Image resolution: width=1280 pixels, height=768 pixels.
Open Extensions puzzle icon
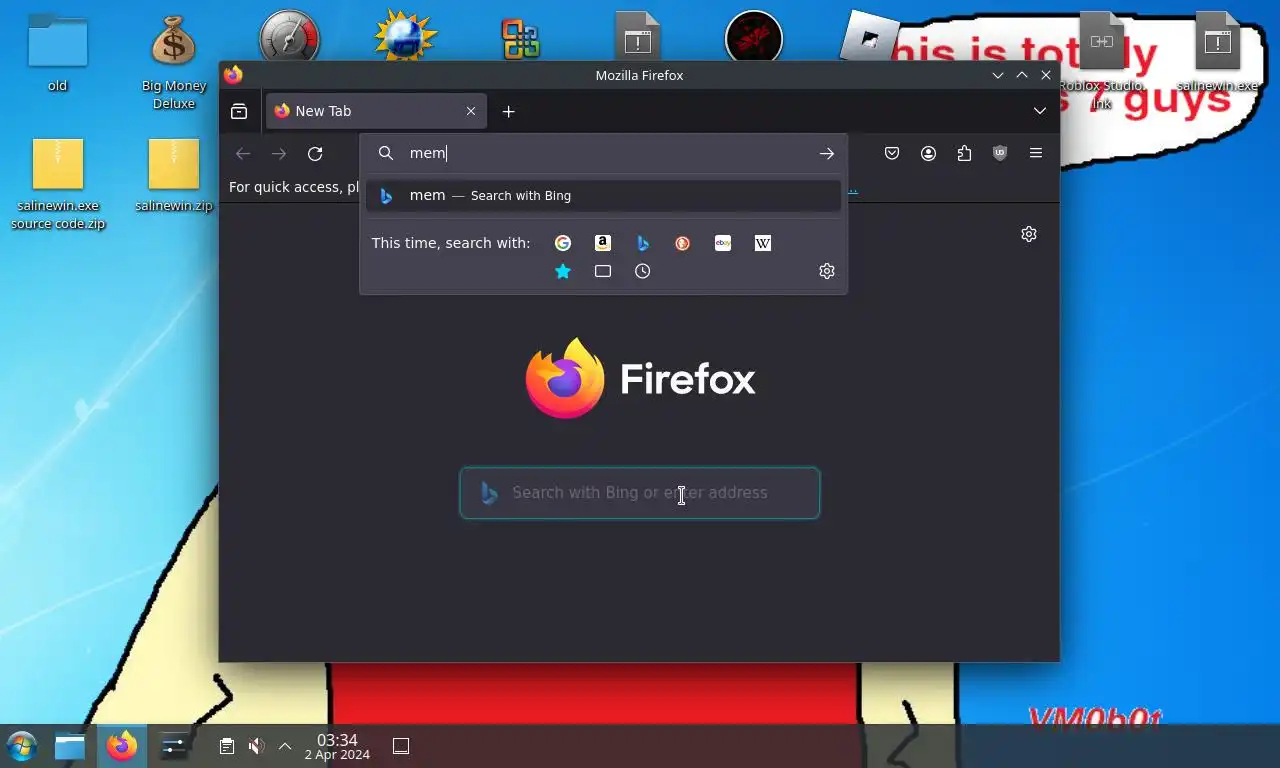point(964,153)
